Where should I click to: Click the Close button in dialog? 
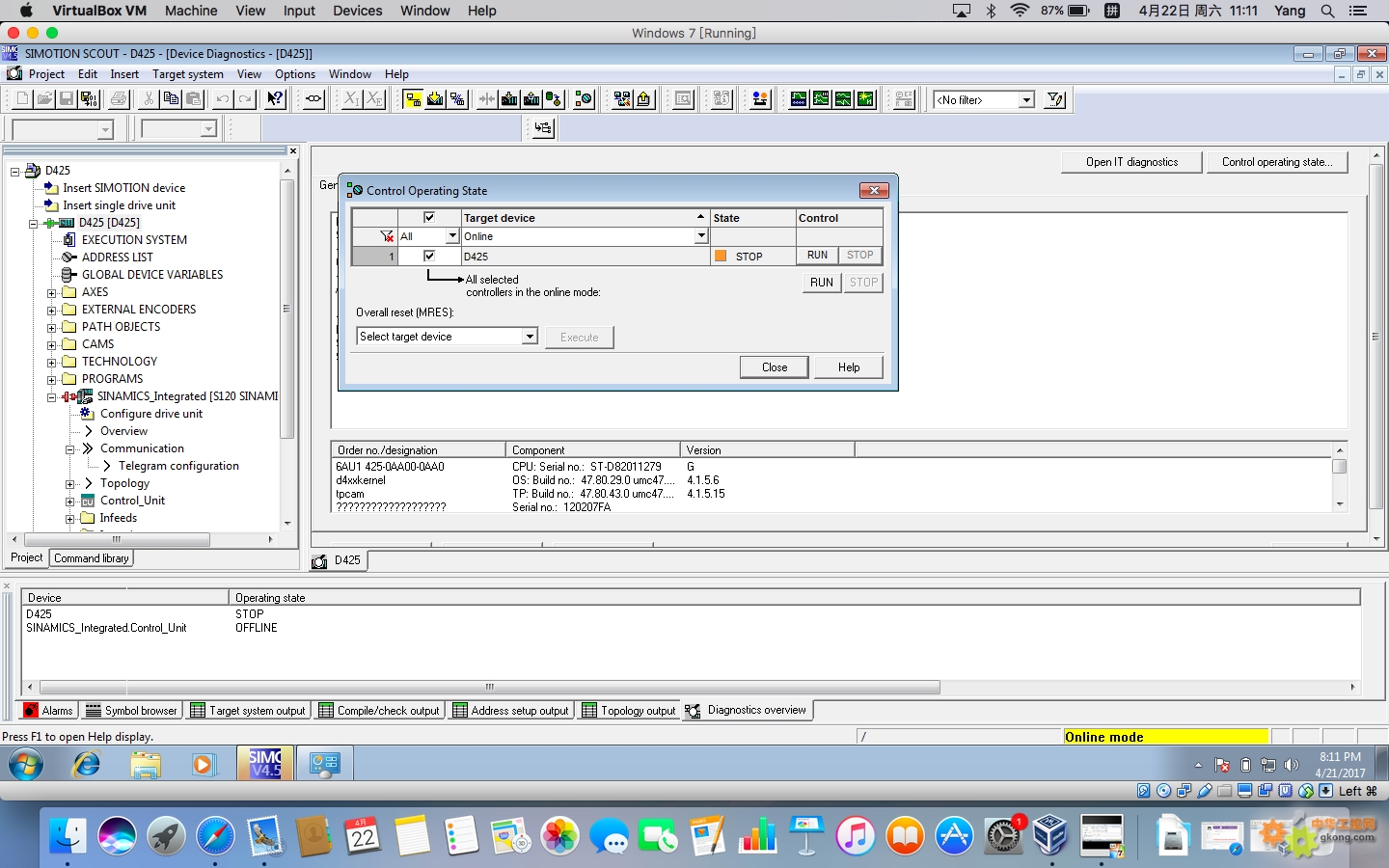[775, 367]
